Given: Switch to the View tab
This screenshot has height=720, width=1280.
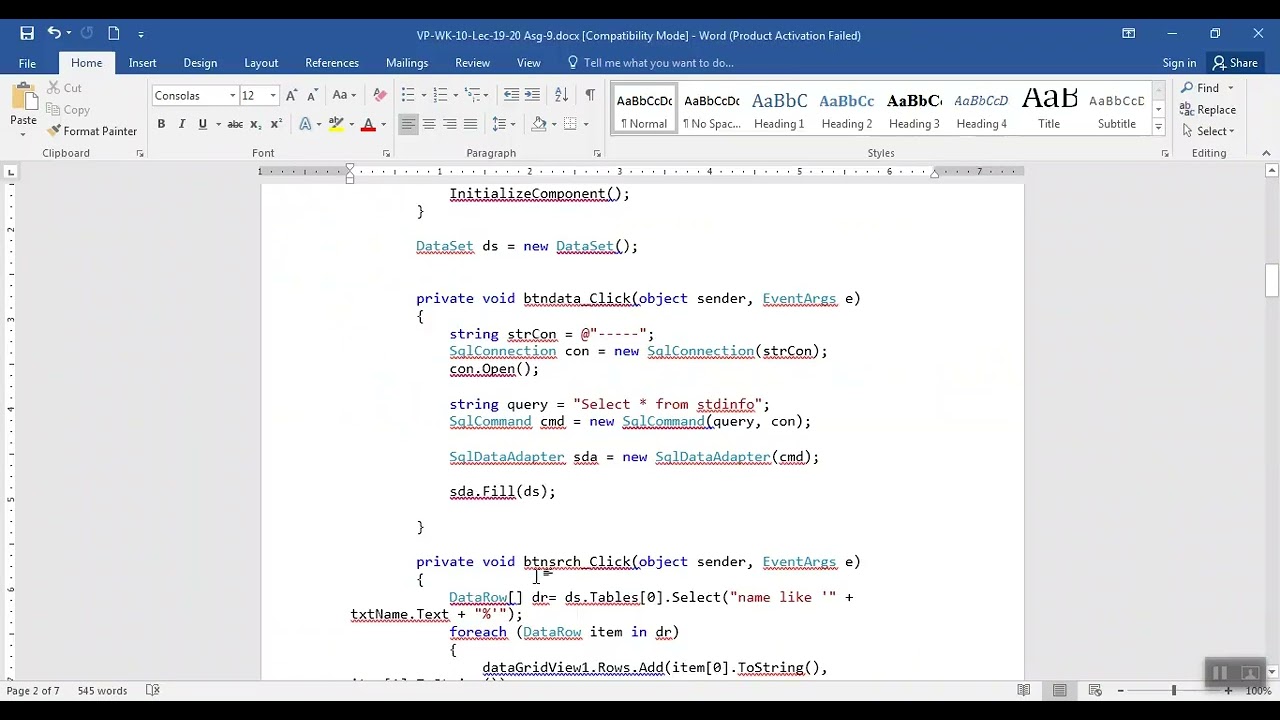Looking at the screenshot, I should 528,63.
